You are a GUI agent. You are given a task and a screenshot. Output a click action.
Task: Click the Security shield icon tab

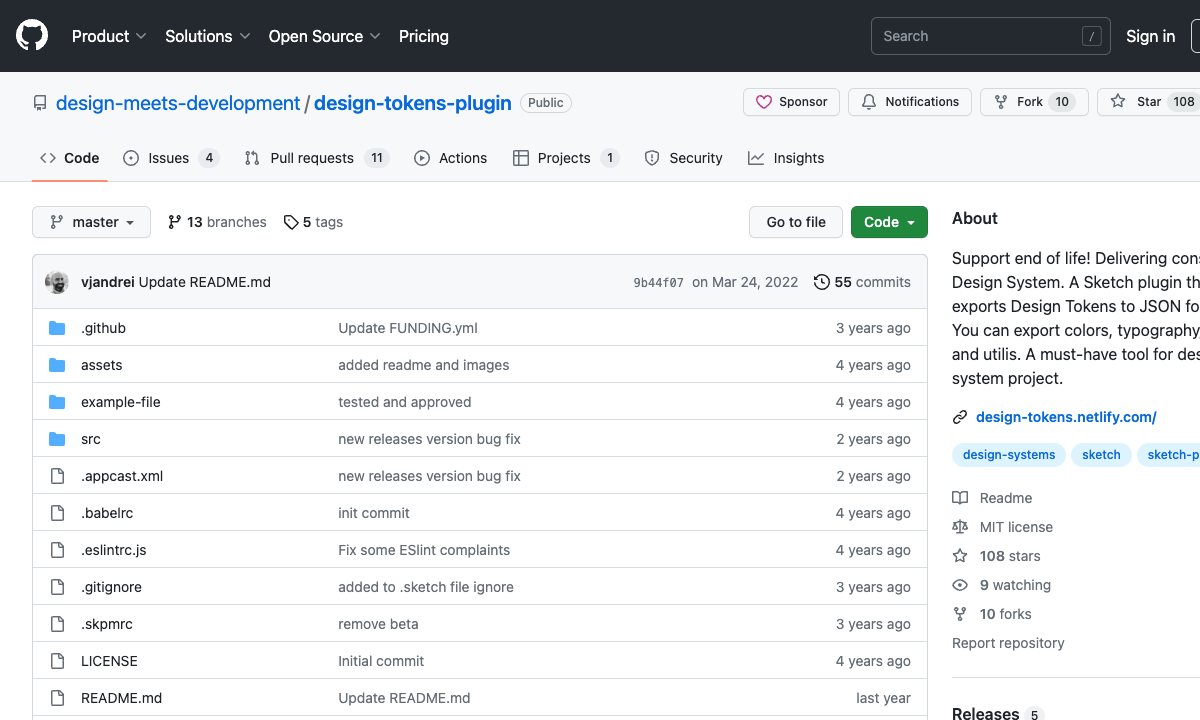(x=653, y=157)
